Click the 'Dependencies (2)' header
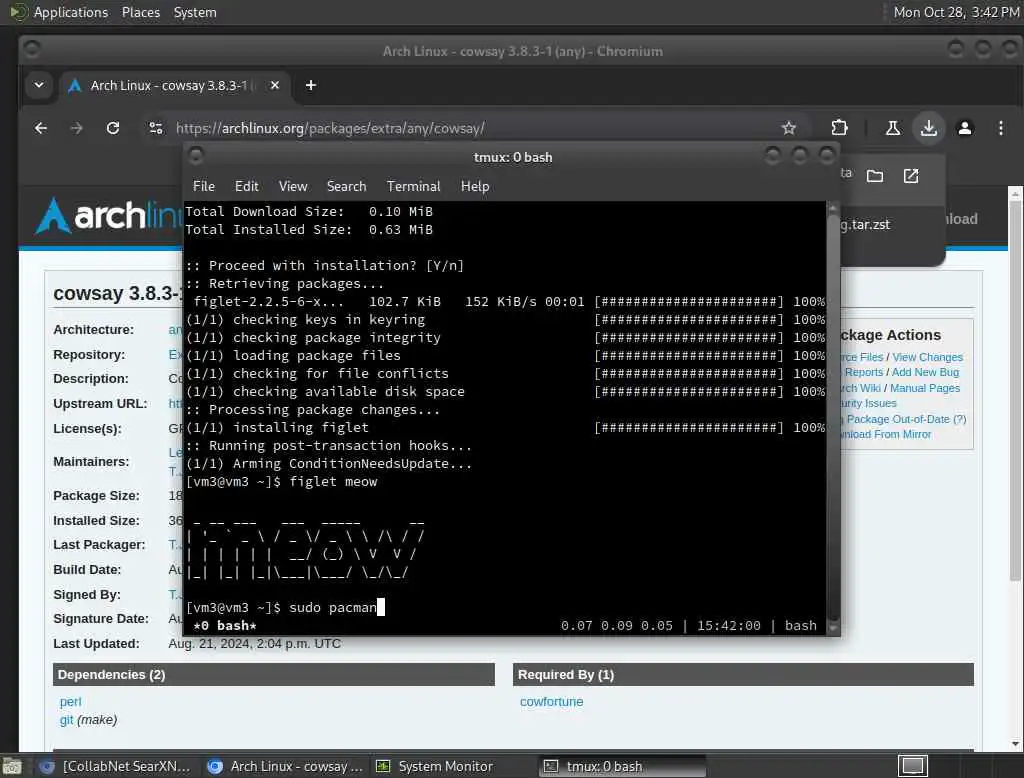 274,674
